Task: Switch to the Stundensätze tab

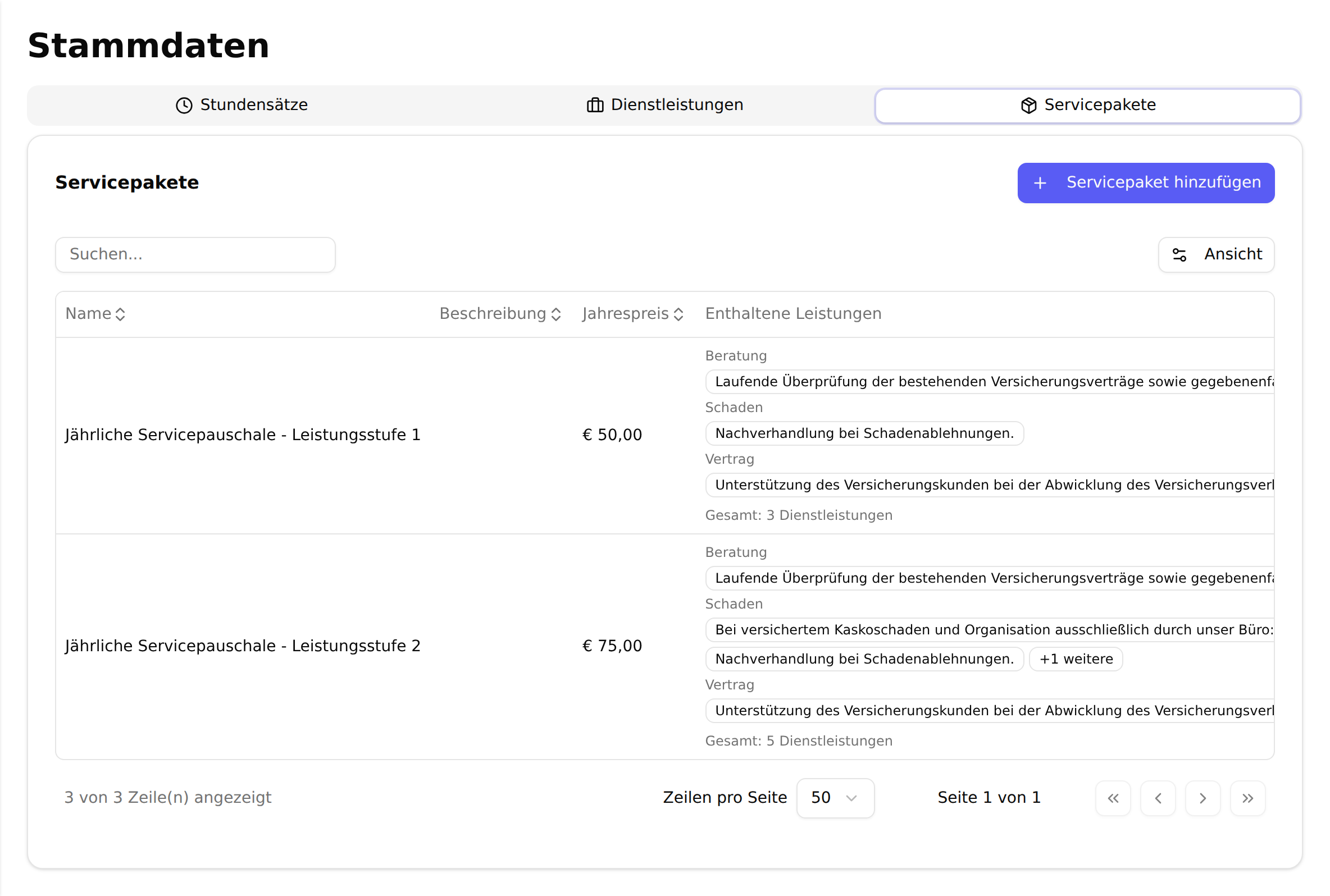Action: point(241,105)
